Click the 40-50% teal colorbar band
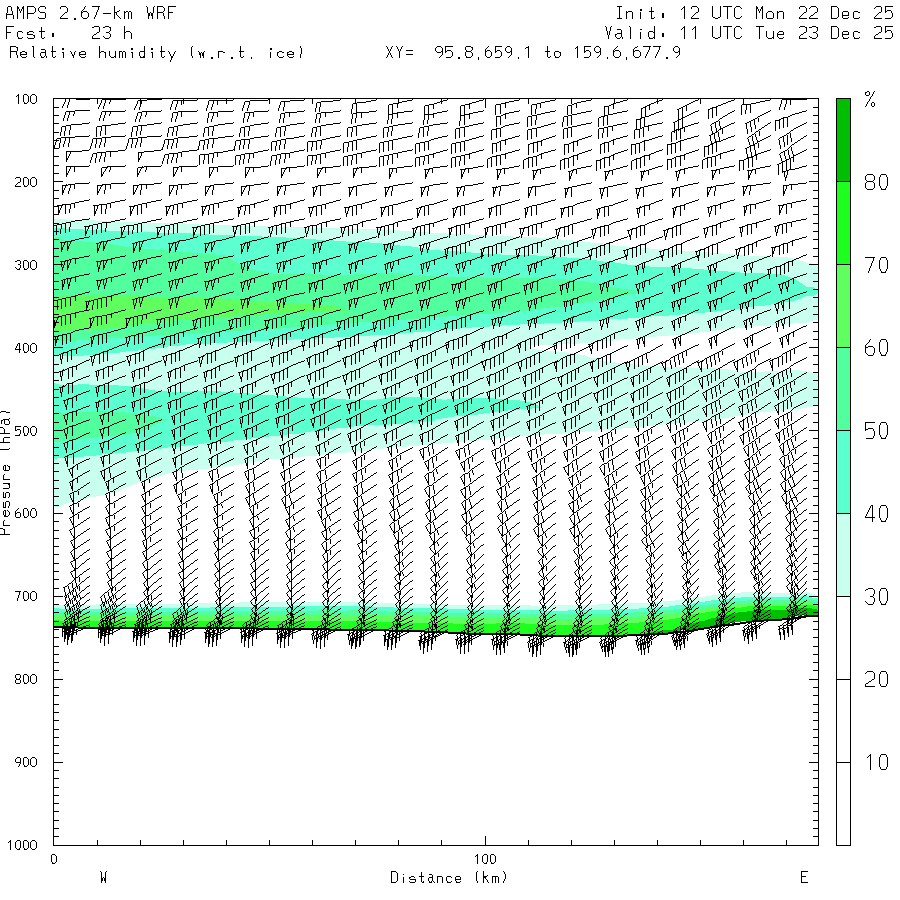This screenshot has height=900, width=900. 843,472
